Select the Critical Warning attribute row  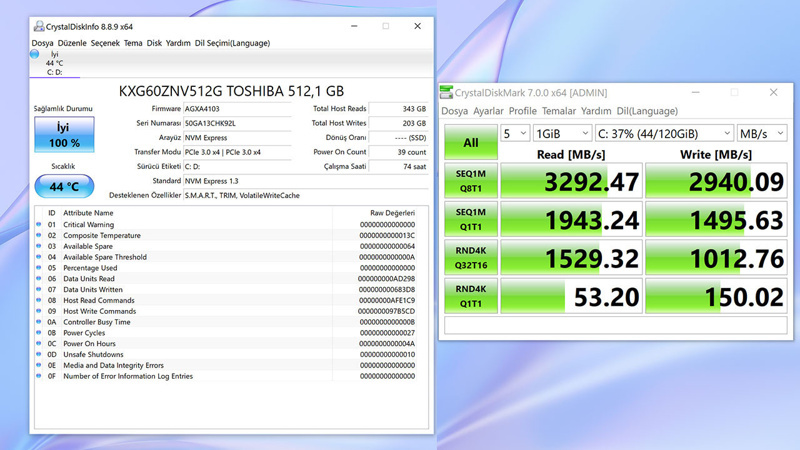(226, 224)
